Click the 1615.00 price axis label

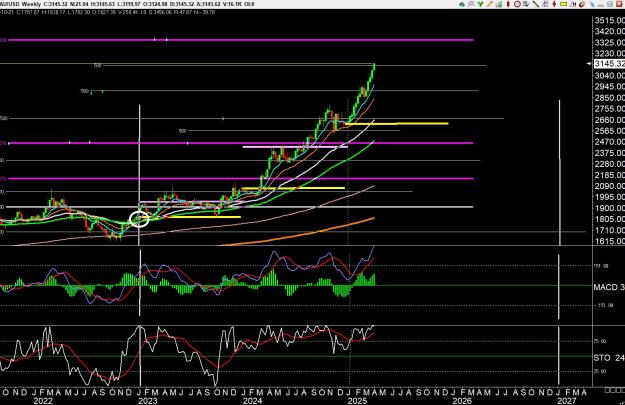click(610, 241)
